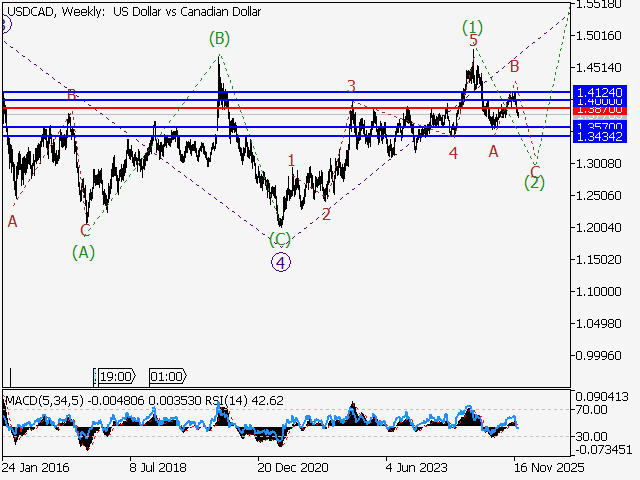The image size is (640, 480).
Task: Click the green (2) wave label
Action: pos(535,182)
